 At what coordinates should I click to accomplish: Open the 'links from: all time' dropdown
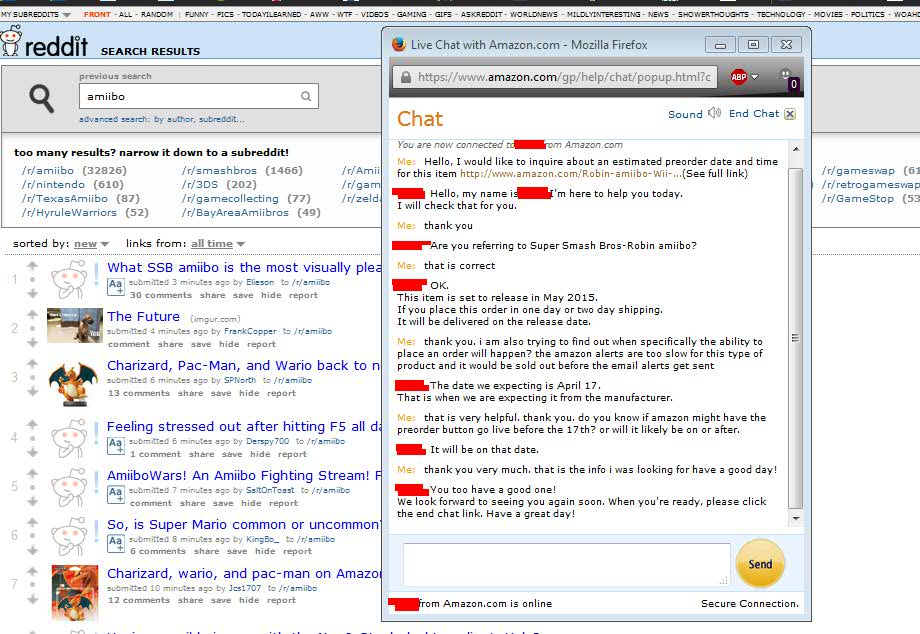coord(218,243)
